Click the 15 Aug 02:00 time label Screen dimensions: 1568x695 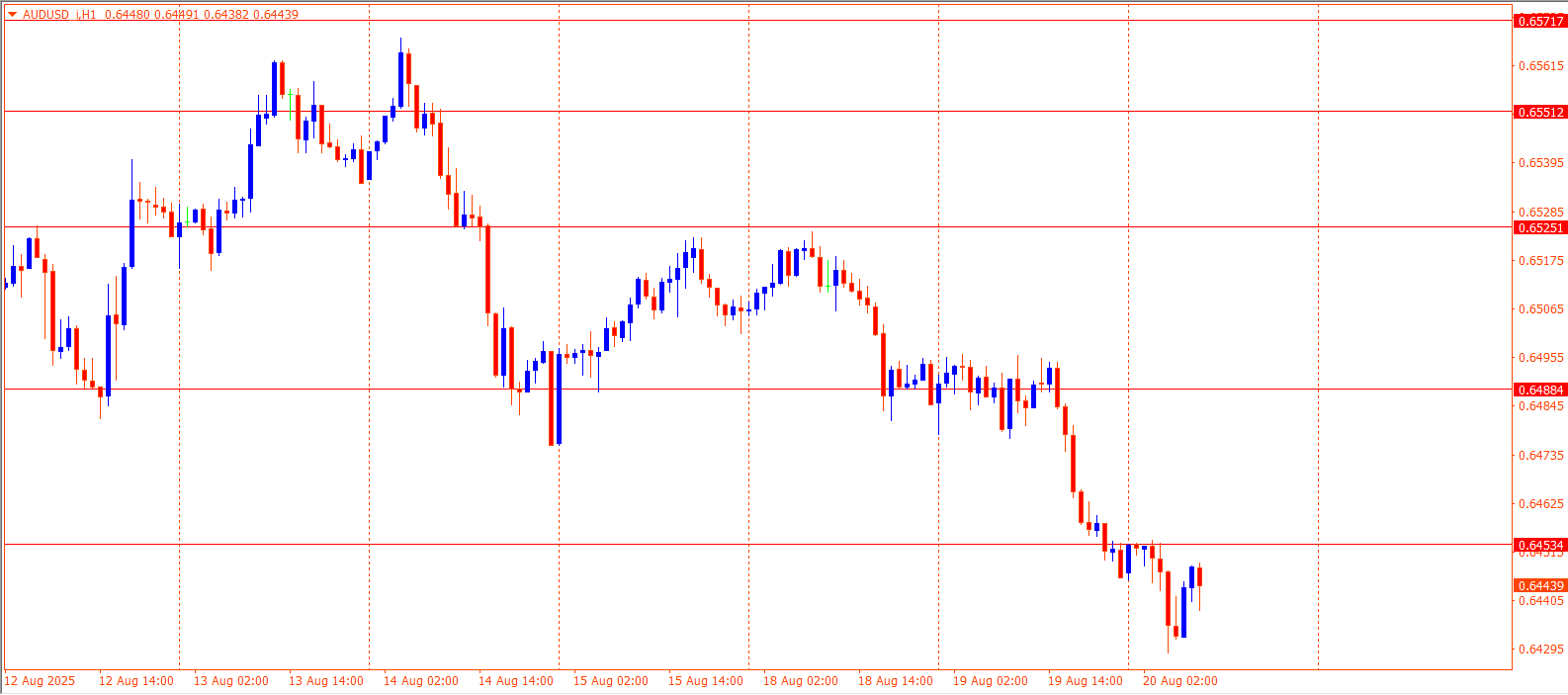click(x=611, y=681)
